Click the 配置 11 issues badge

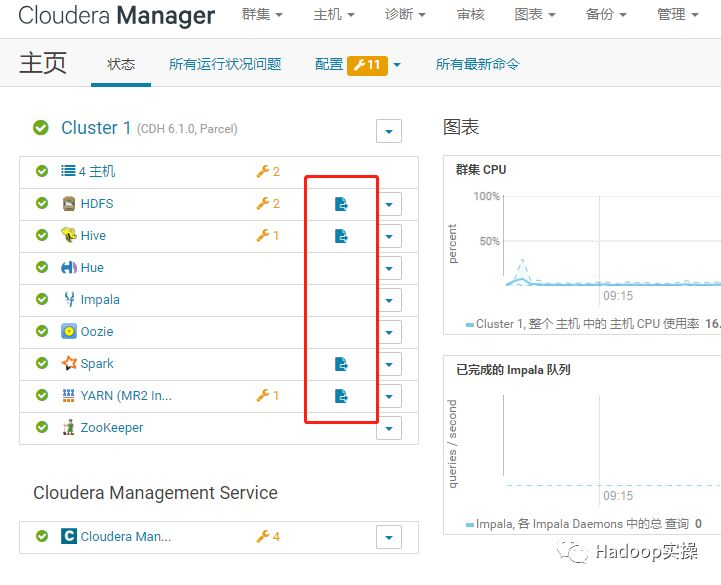click(367, 65)
